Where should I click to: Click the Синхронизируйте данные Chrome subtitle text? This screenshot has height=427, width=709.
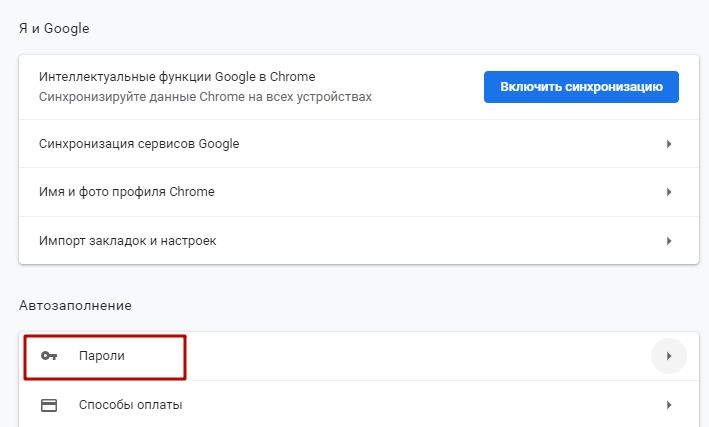click(205, 97)
